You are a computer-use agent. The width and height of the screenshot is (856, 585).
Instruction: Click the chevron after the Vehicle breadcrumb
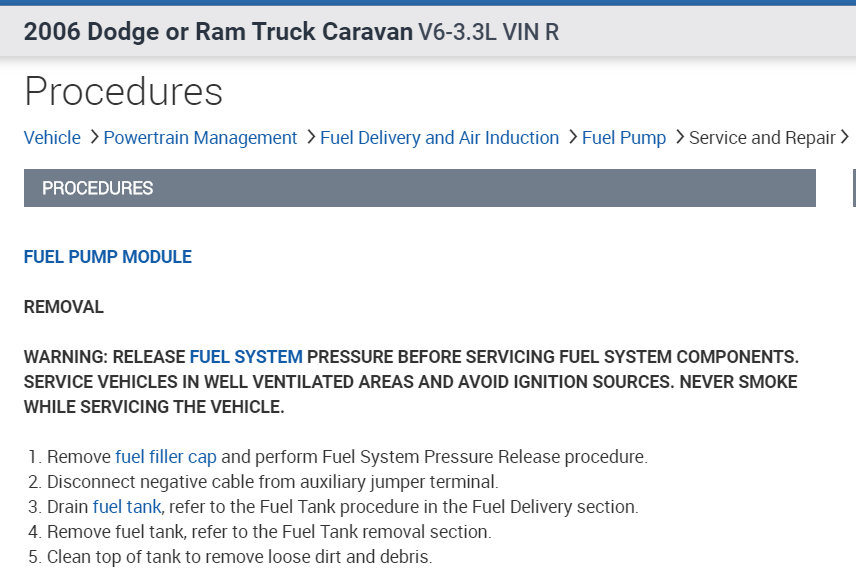(x=93, y=137)
